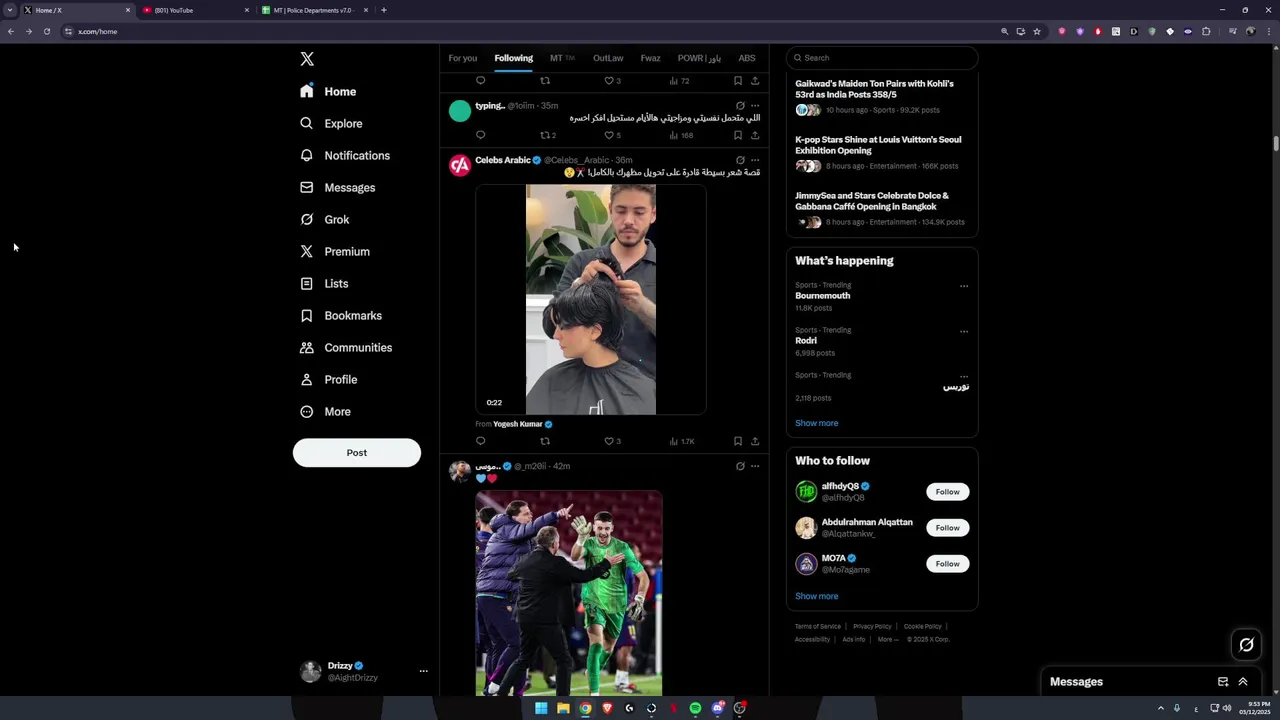Follow MO7A
1280x720 pixels.
(947, 564)
